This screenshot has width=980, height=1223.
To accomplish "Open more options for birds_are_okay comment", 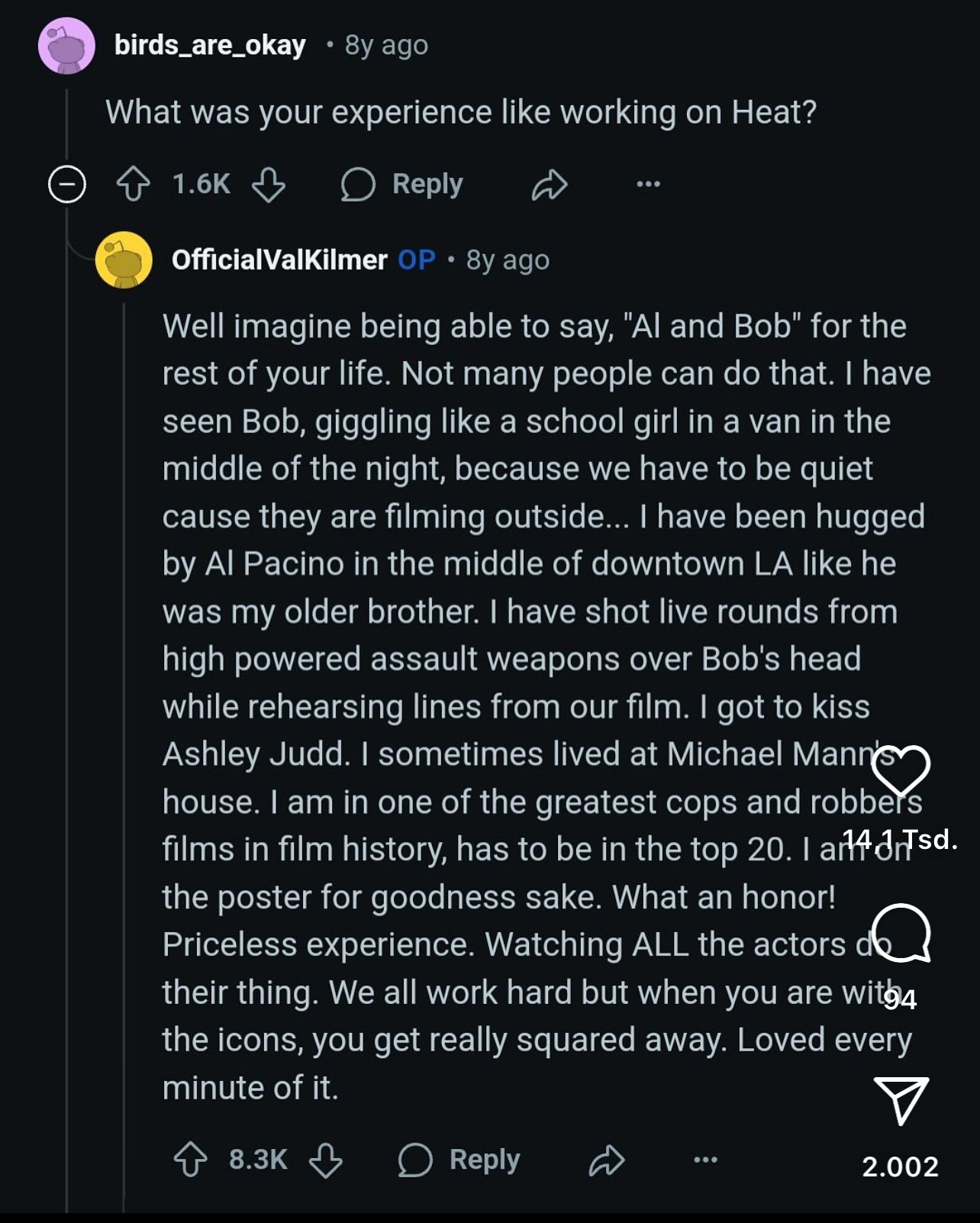I will pos(648,184).
